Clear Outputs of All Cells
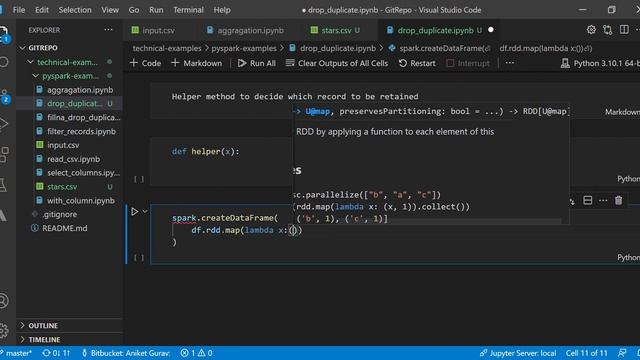 click(x=337, y=63)
